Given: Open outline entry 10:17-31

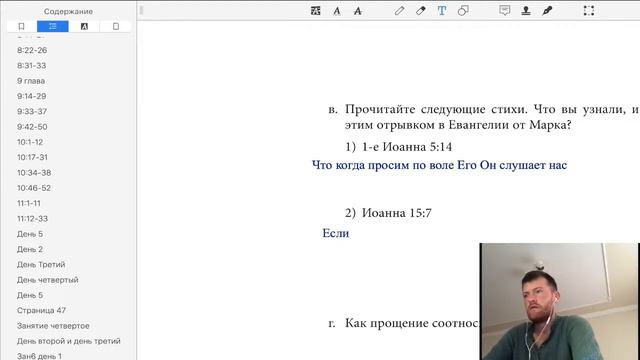Looking at the screenshot, I should point(32,157).
